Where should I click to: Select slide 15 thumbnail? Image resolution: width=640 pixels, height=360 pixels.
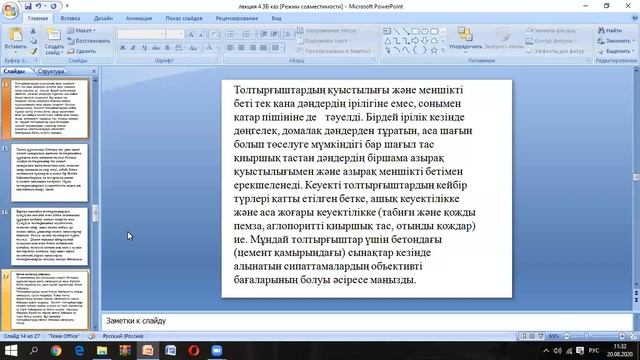(49, 172)
